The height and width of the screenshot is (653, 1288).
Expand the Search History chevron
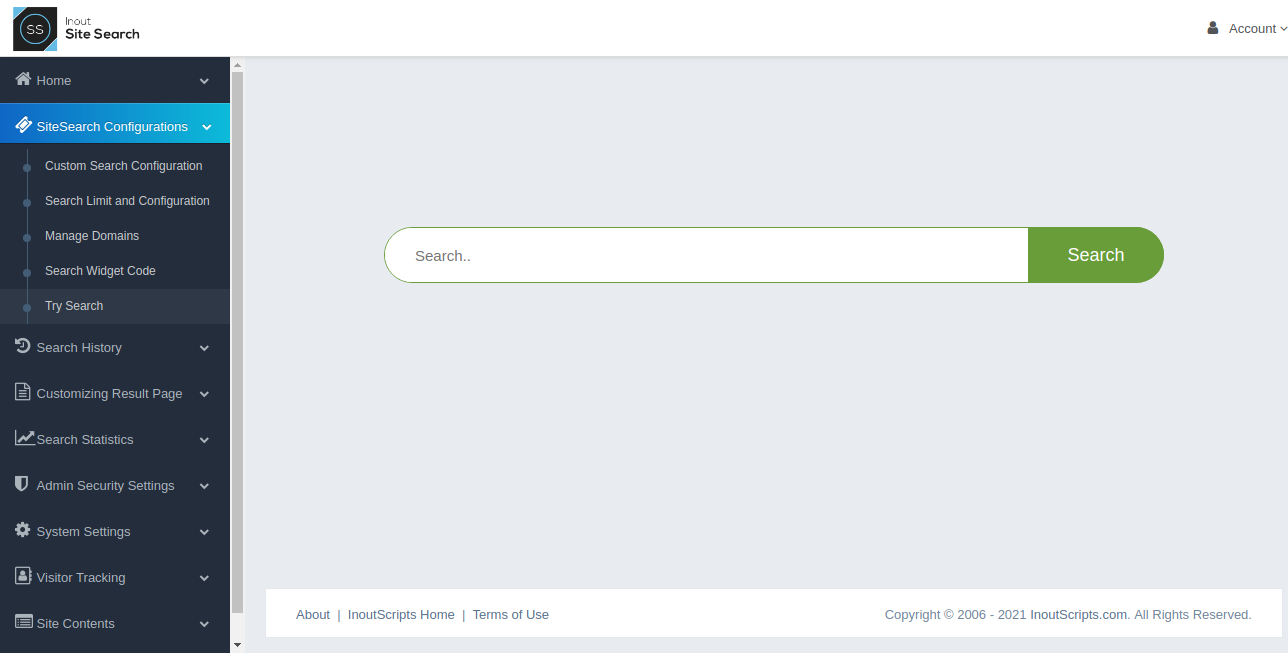pyautogui.click(x=204, y=348)
